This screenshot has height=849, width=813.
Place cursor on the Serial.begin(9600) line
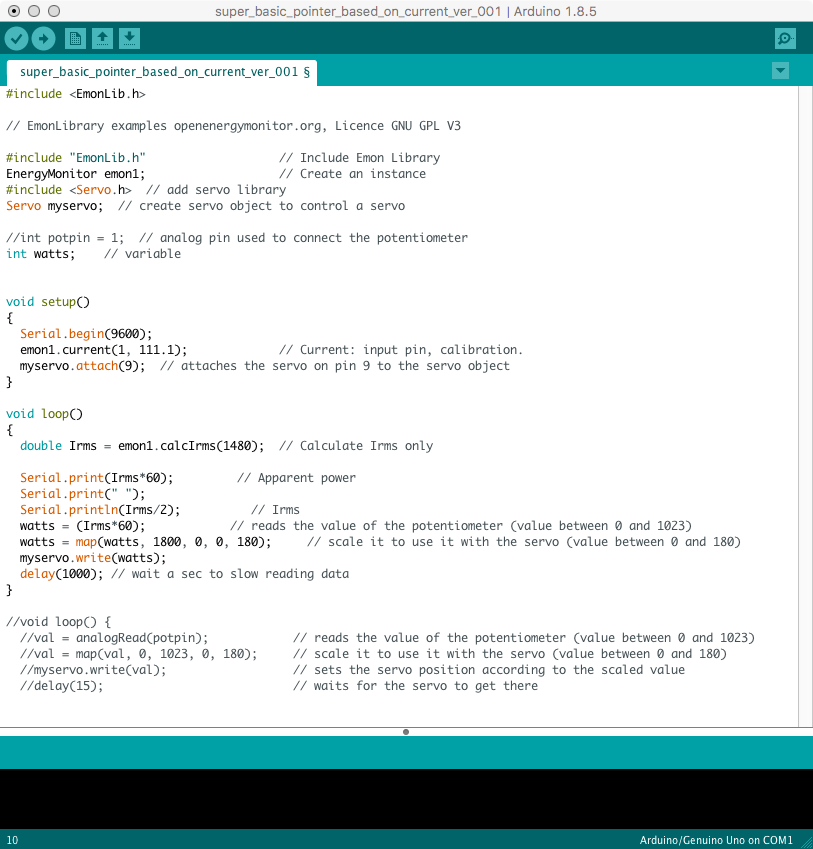(86, 334)
